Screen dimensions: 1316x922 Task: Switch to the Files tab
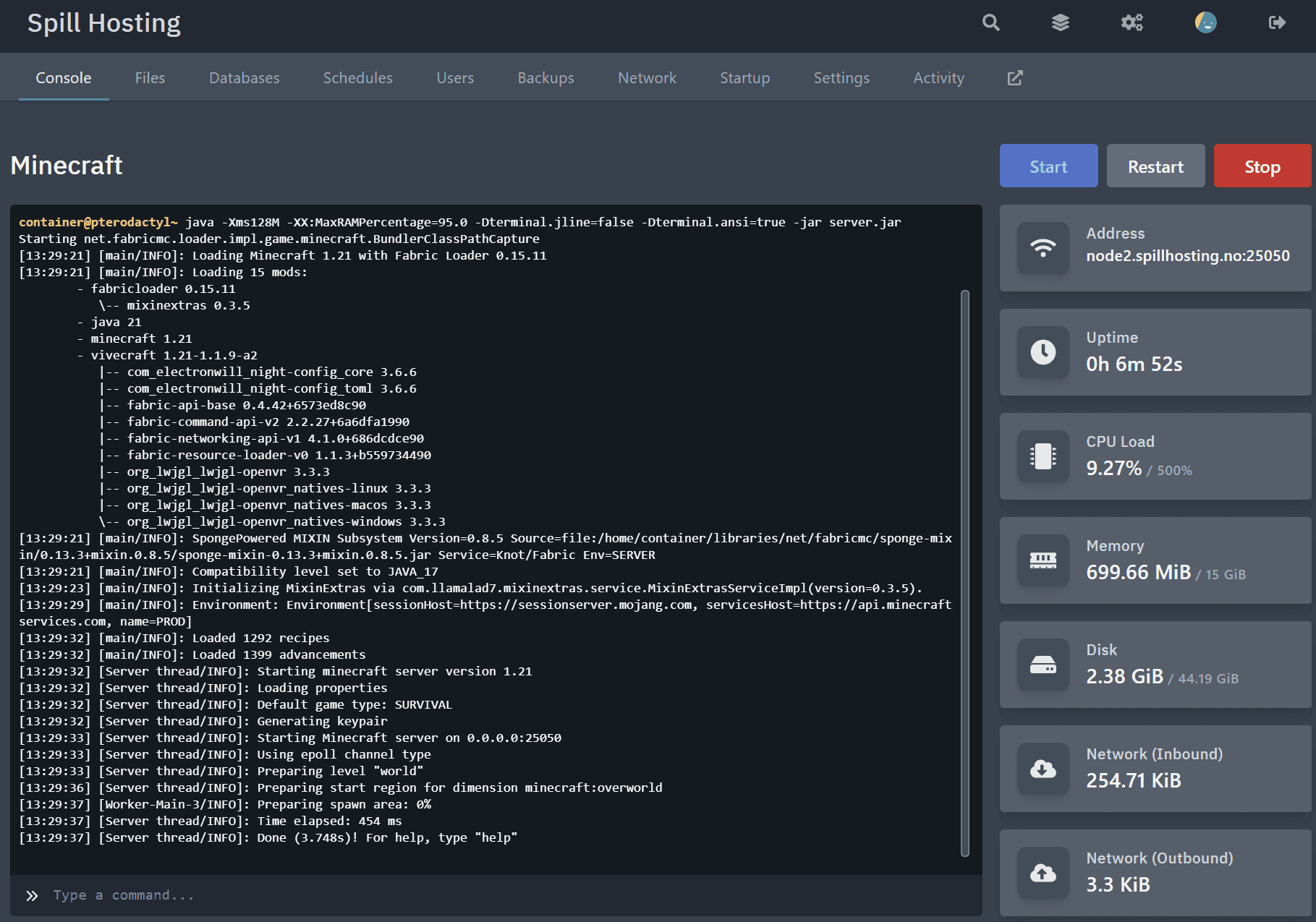pyautogui.click(x=150, y=78)
